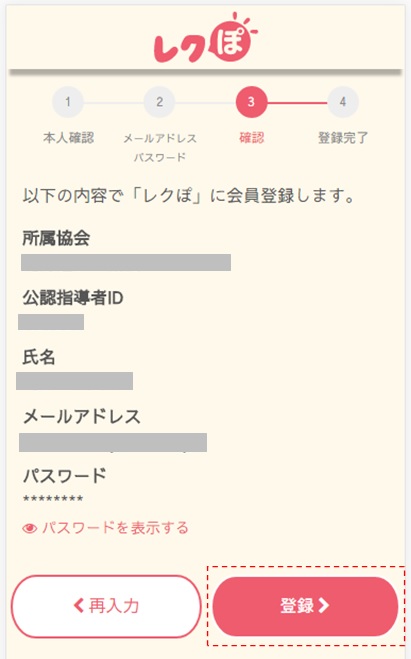Click the right chevron on 登録 button
411x659 pixels.
pos(324,606)
